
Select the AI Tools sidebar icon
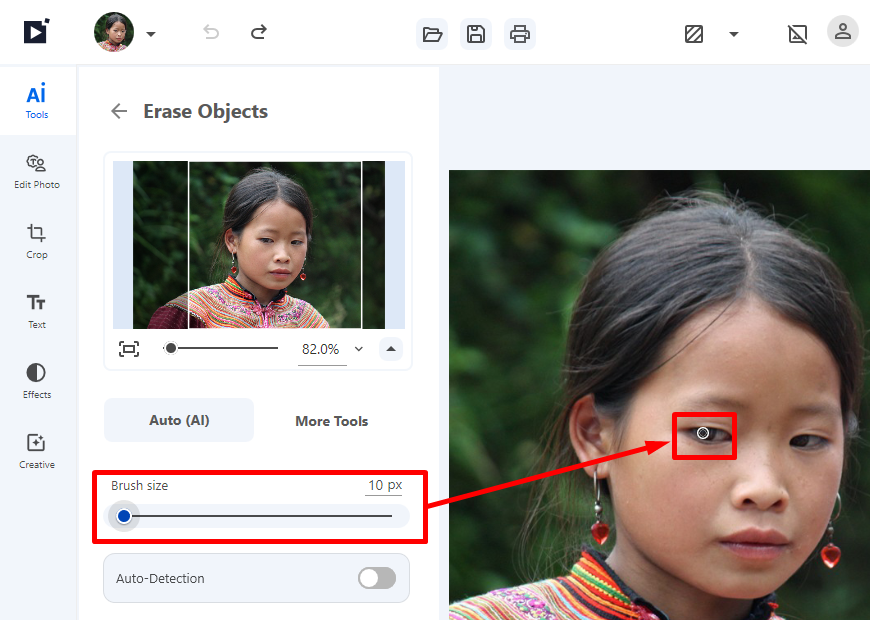point(36,100)
